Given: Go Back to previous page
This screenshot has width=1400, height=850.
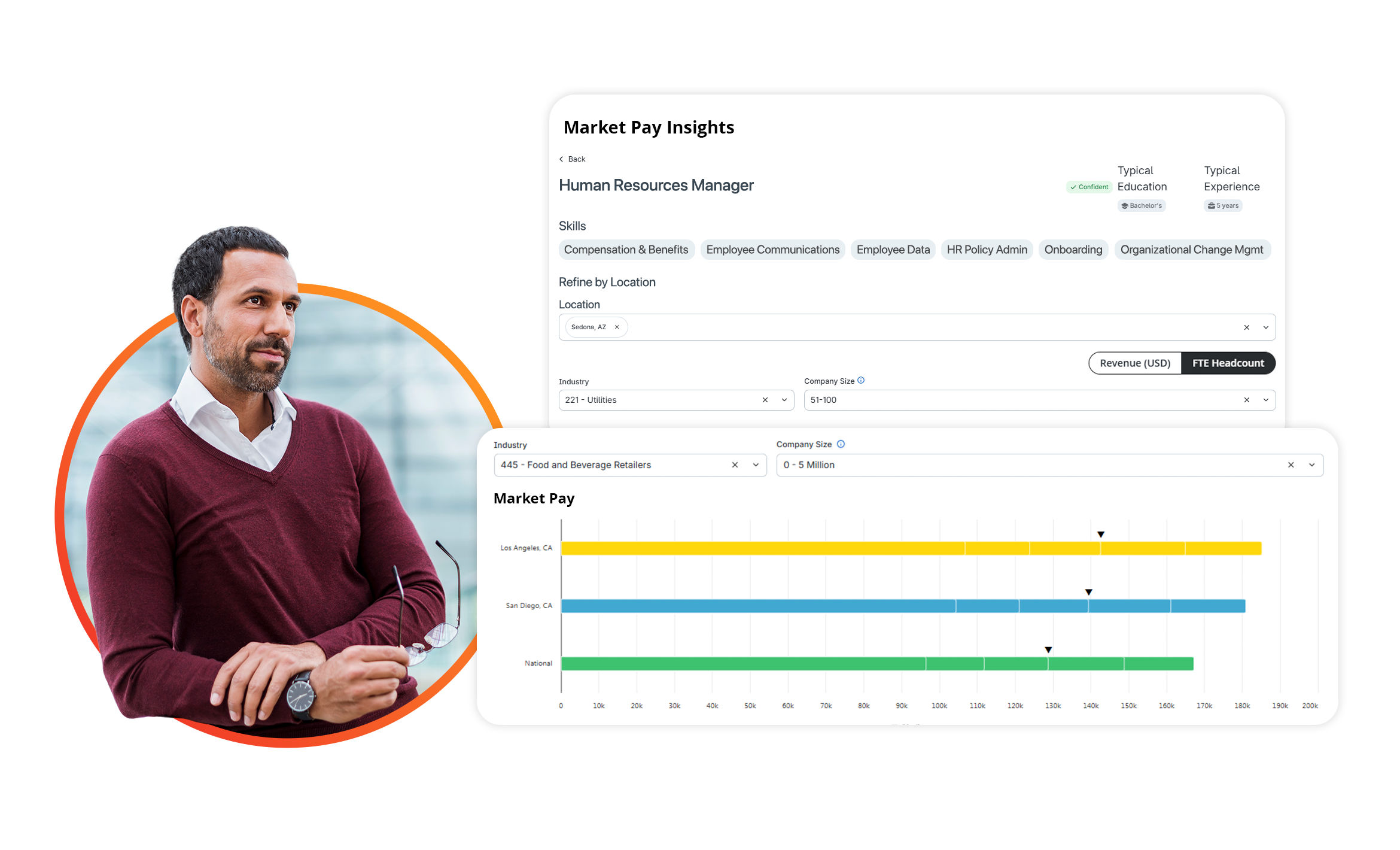Looking at the screenshot, I should point(572,159).
